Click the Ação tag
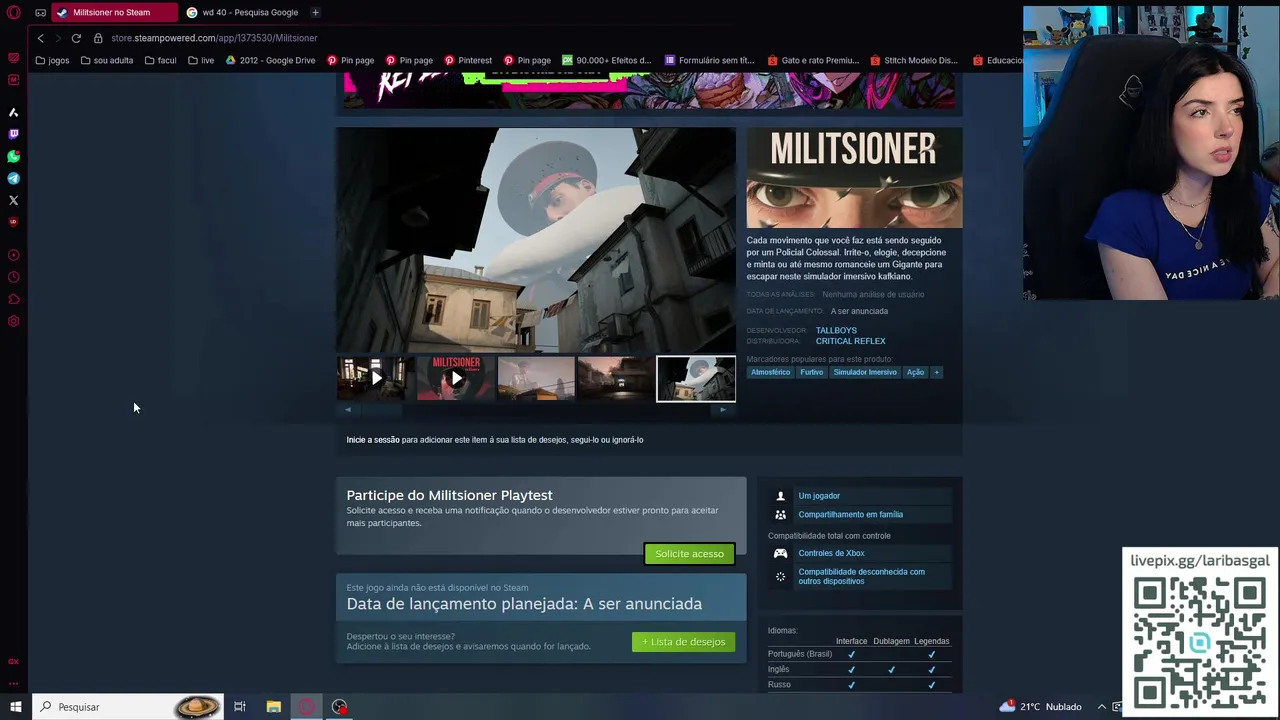Screen dimensions: 1280x720 (x=915, y=372)
